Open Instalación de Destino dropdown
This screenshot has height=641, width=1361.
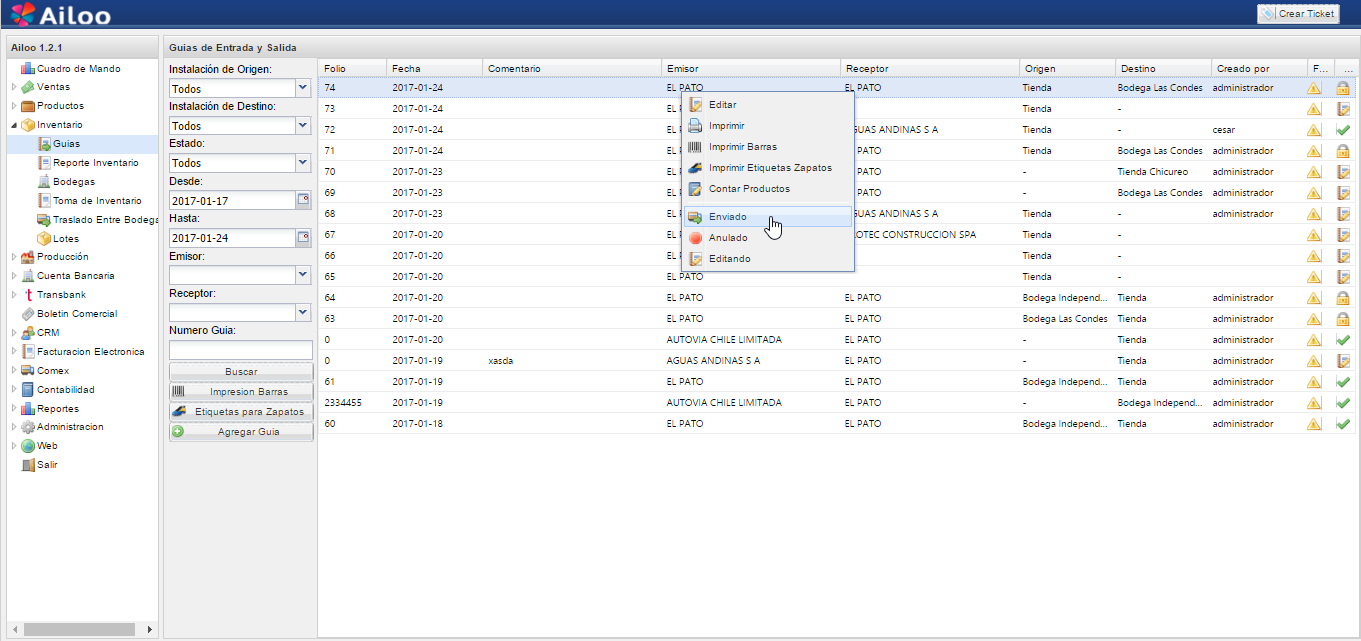coord(304,125)
